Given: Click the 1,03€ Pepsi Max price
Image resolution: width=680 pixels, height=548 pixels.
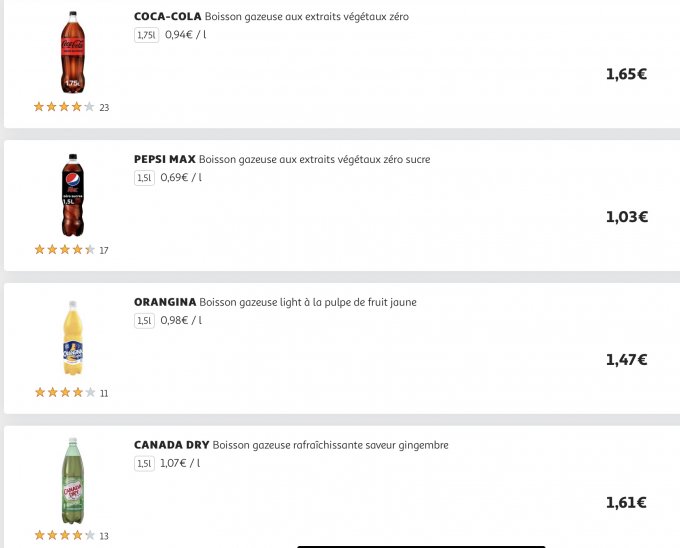Looking at the screenshot, I should 626,217.
